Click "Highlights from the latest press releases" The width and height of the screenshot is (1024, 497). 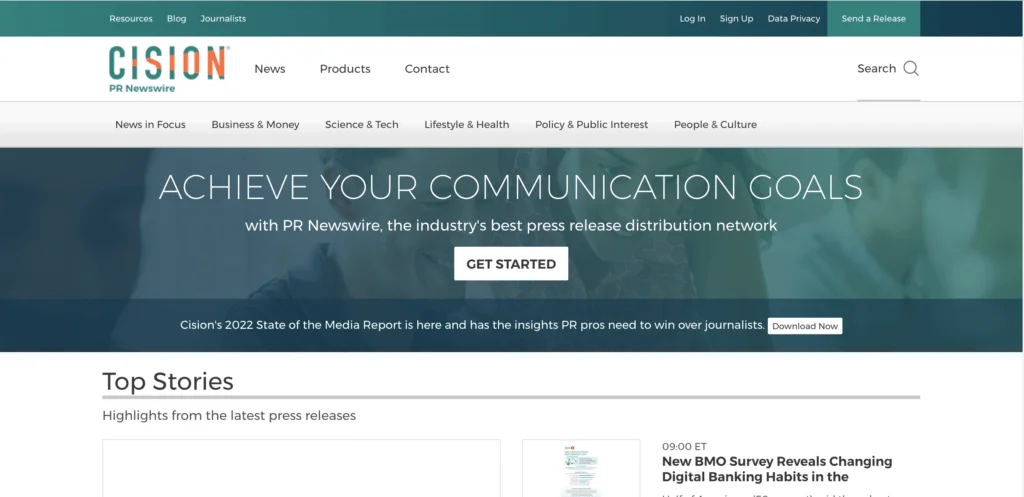[229, 415]
